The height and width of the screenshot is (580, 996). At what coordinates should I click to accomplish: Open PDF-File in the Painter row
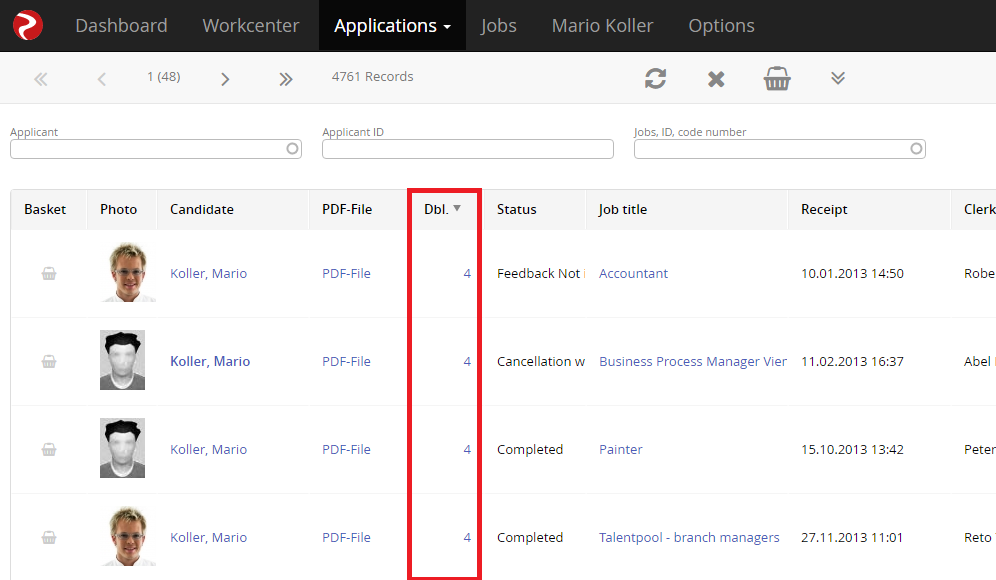pyautogui.click(x=346, y=449)
